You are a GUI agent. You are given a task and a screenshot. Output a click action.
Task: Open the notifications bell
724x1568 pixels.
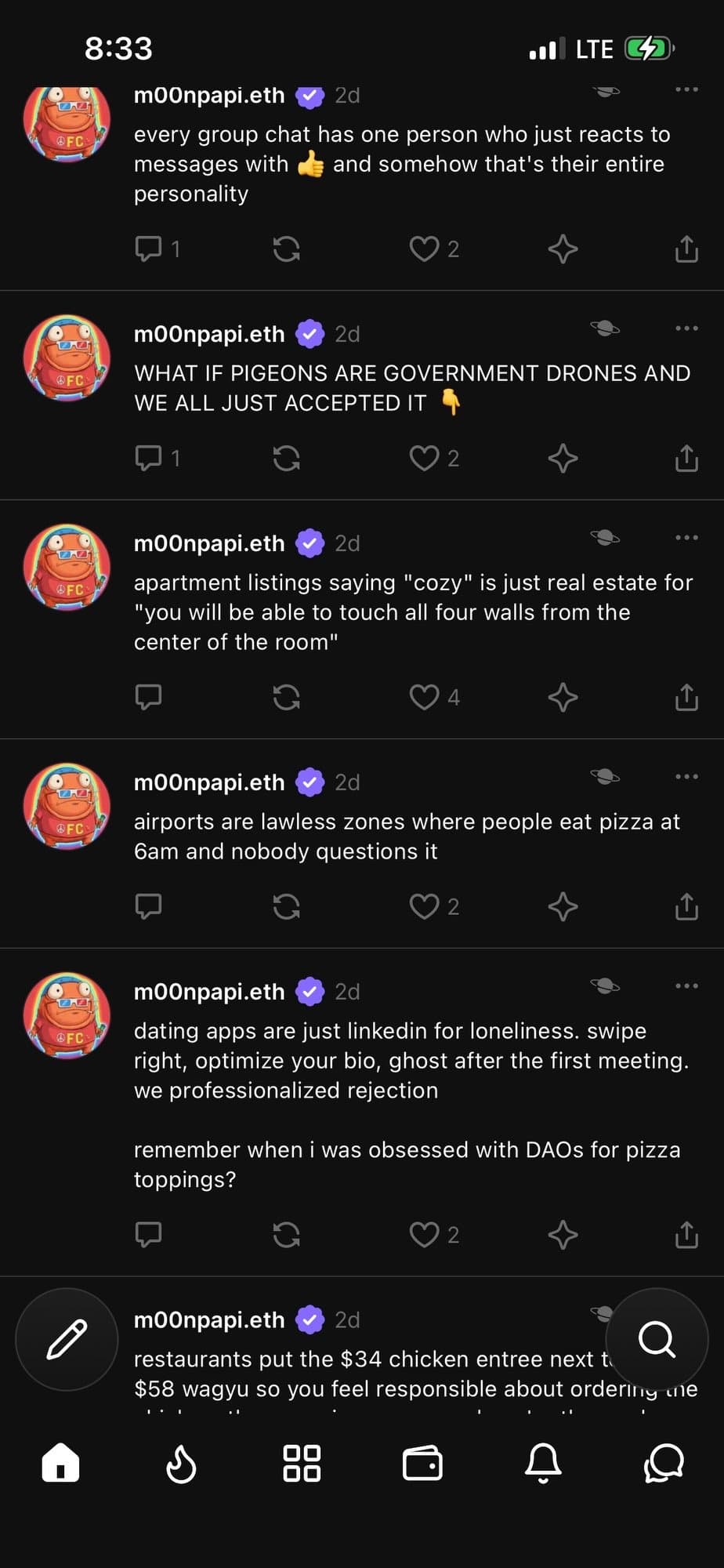pos(543,1464)
